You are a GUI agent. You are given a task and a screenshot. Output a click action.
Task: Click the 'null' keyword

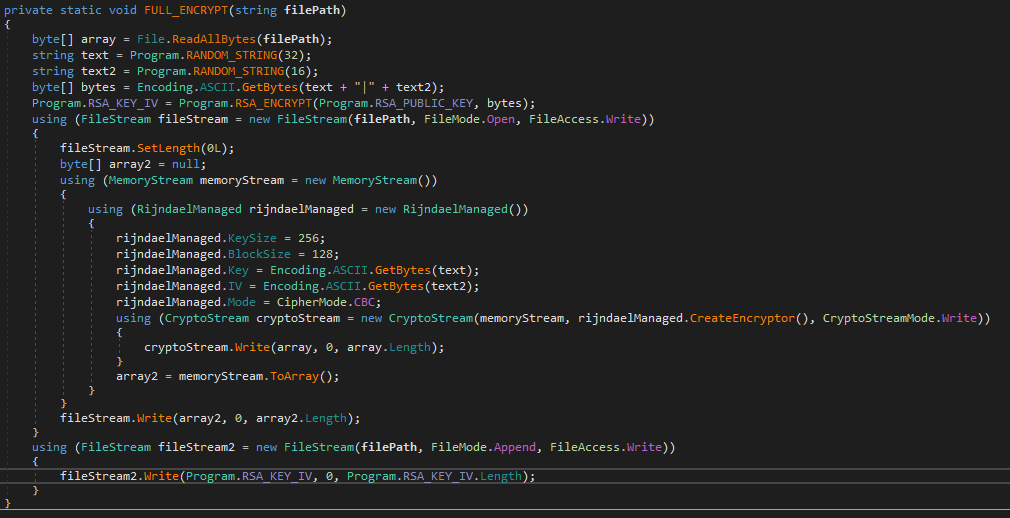click(186, 164)
